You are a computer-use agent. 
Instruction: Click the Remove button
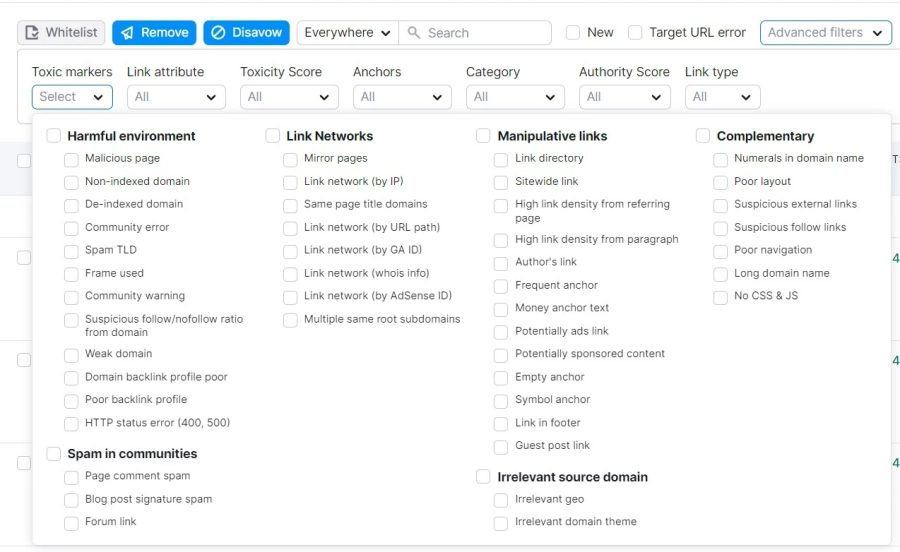point(154,33)
